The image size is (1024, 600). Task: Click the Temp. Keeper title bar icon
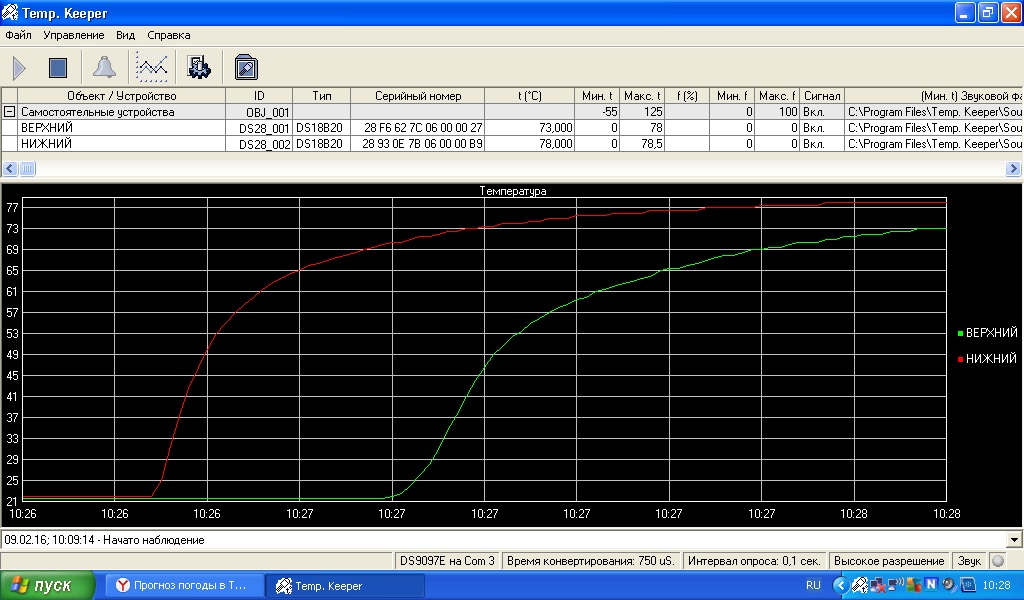10,12
